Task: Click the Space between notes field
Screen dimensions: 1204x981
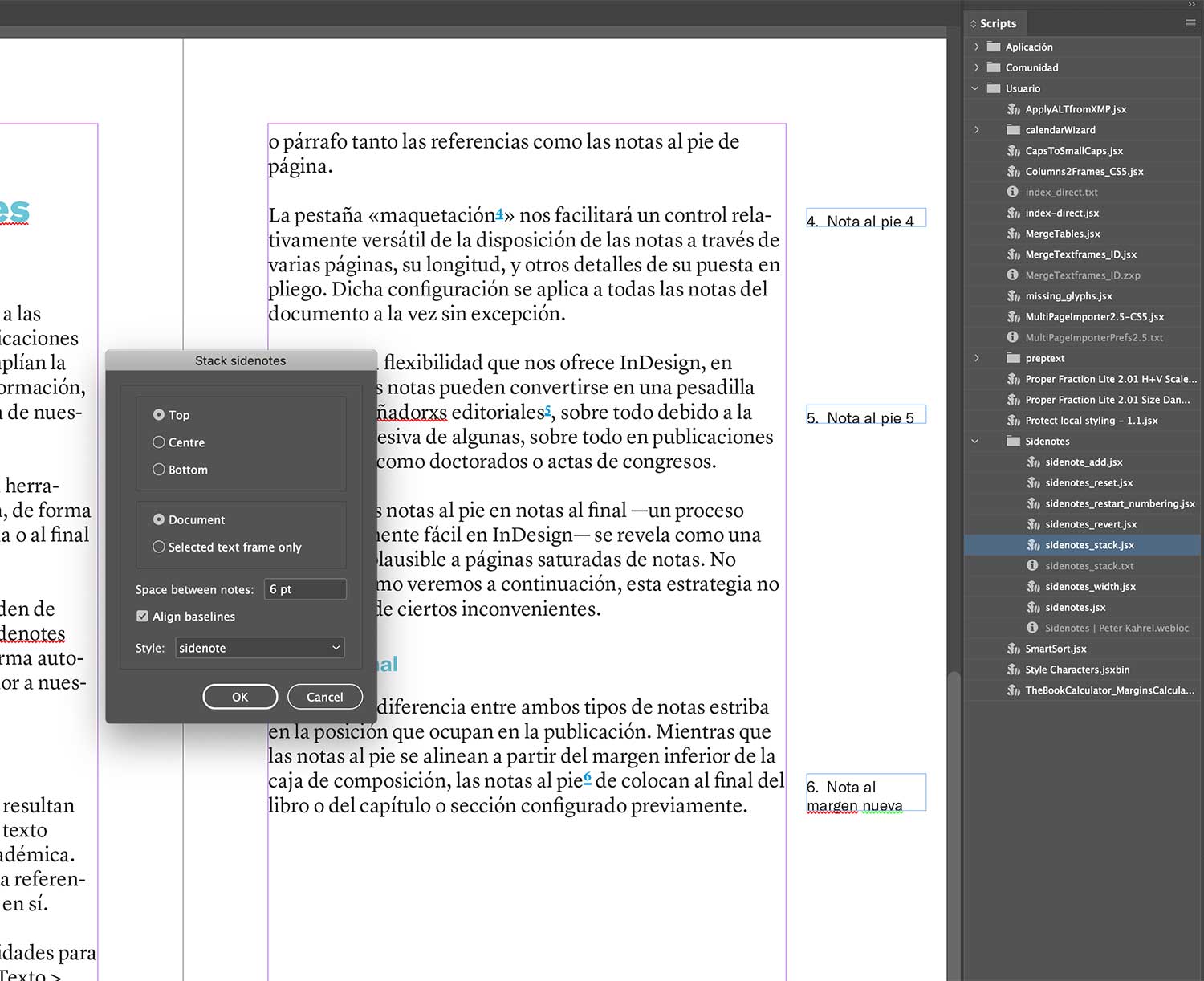Action: [x=303, y=588]
